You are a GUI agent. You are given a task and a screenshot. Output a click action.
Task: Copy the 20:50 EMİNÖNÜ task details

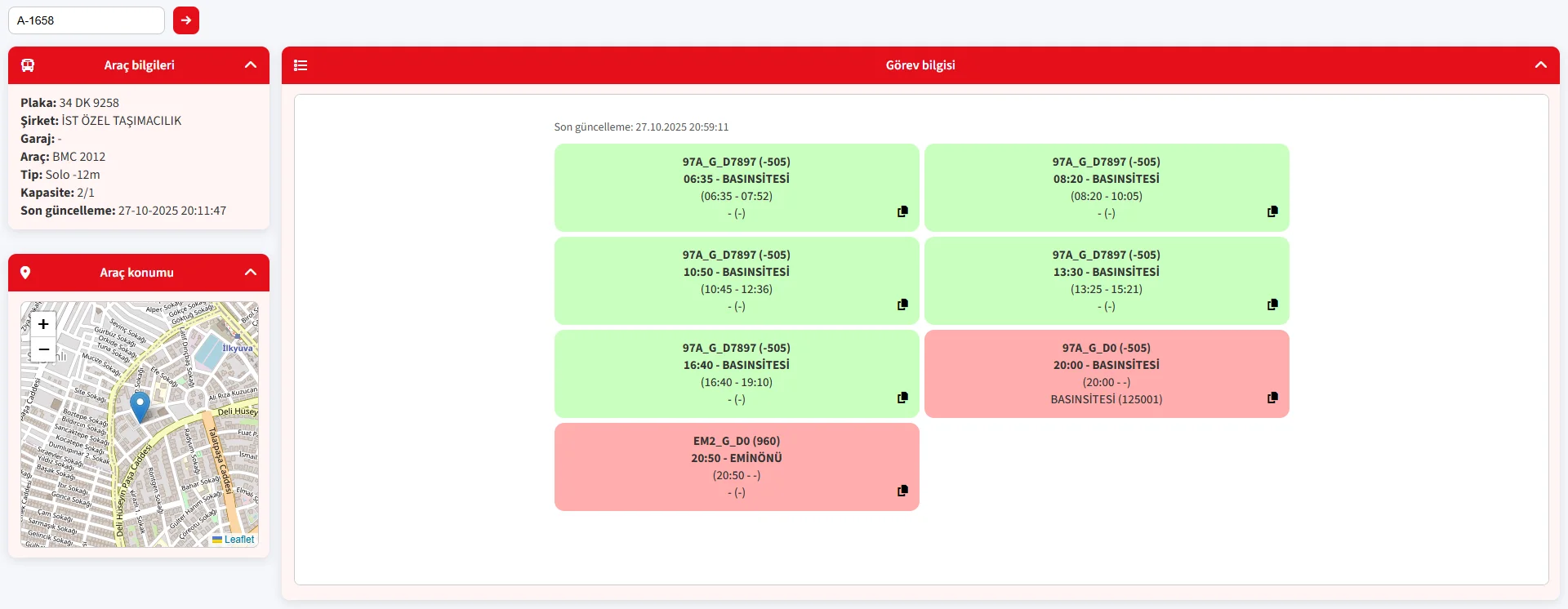(x=902, y=491)
